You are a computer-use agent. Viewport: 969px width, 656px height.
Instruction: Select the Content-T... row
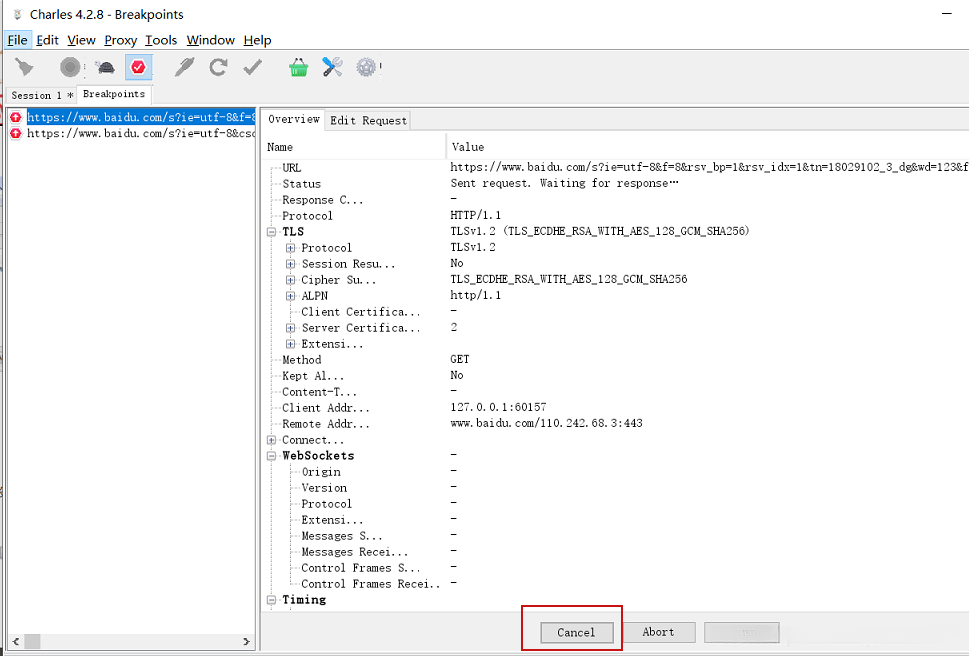coord(615,392)
